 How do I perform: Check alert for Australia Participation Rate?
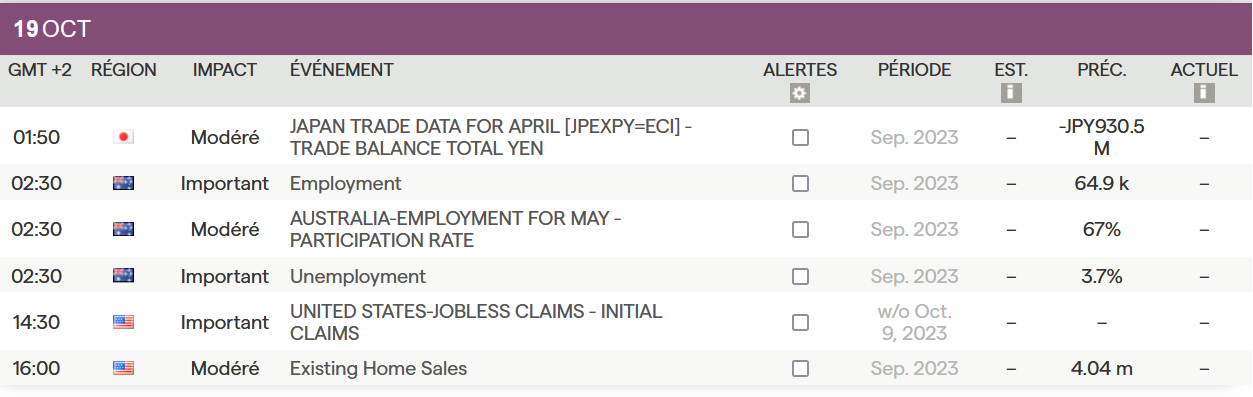coord(800,230)
